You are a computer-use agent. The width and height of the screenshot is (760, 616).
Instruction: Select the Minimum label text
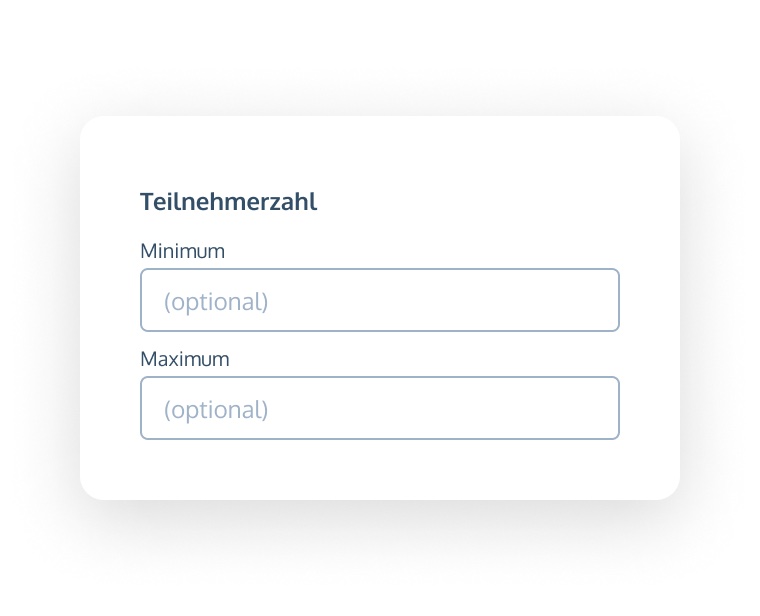(x=182, y=251)
